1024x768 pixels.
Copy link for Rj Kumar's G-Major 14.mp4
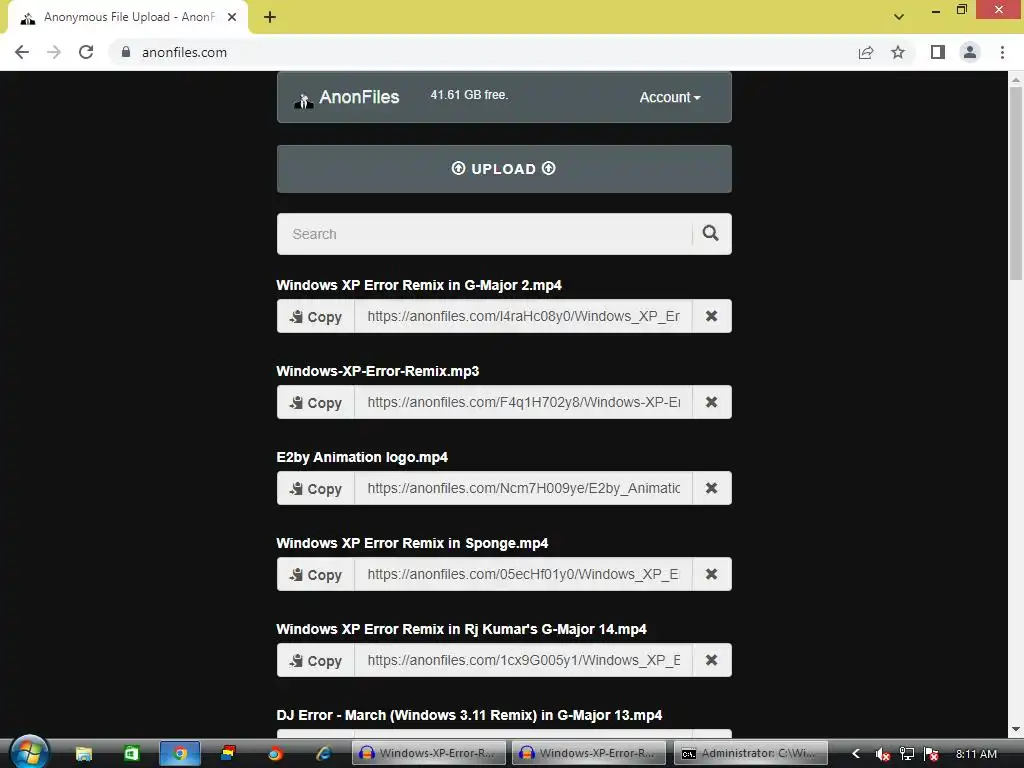coord(316,661)
